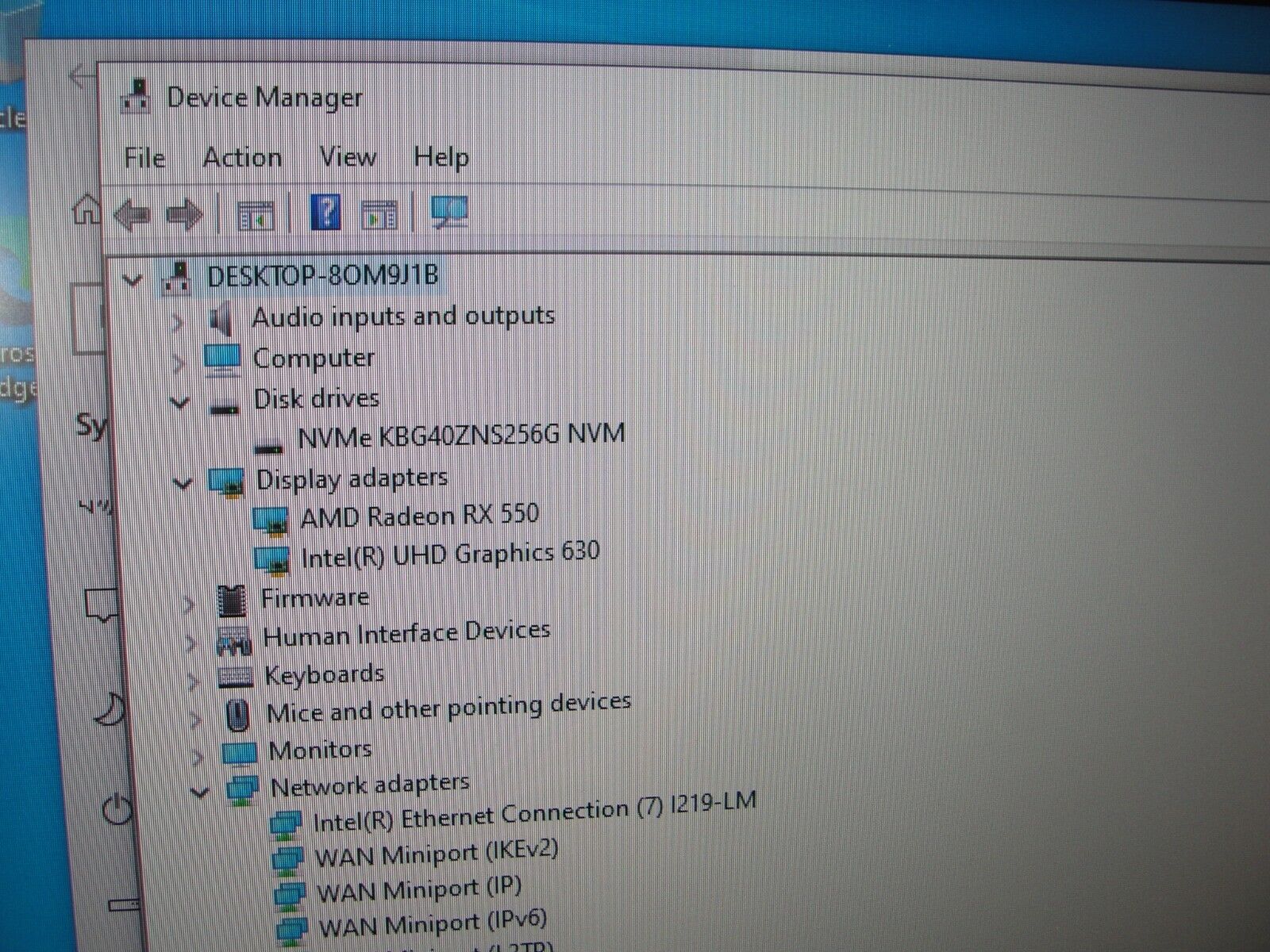This screenshot has height=952, width=1270.
Task: Select Intel(R) Ethernet Connection (7) I219-LM
Action: click(x=535, y=812)
